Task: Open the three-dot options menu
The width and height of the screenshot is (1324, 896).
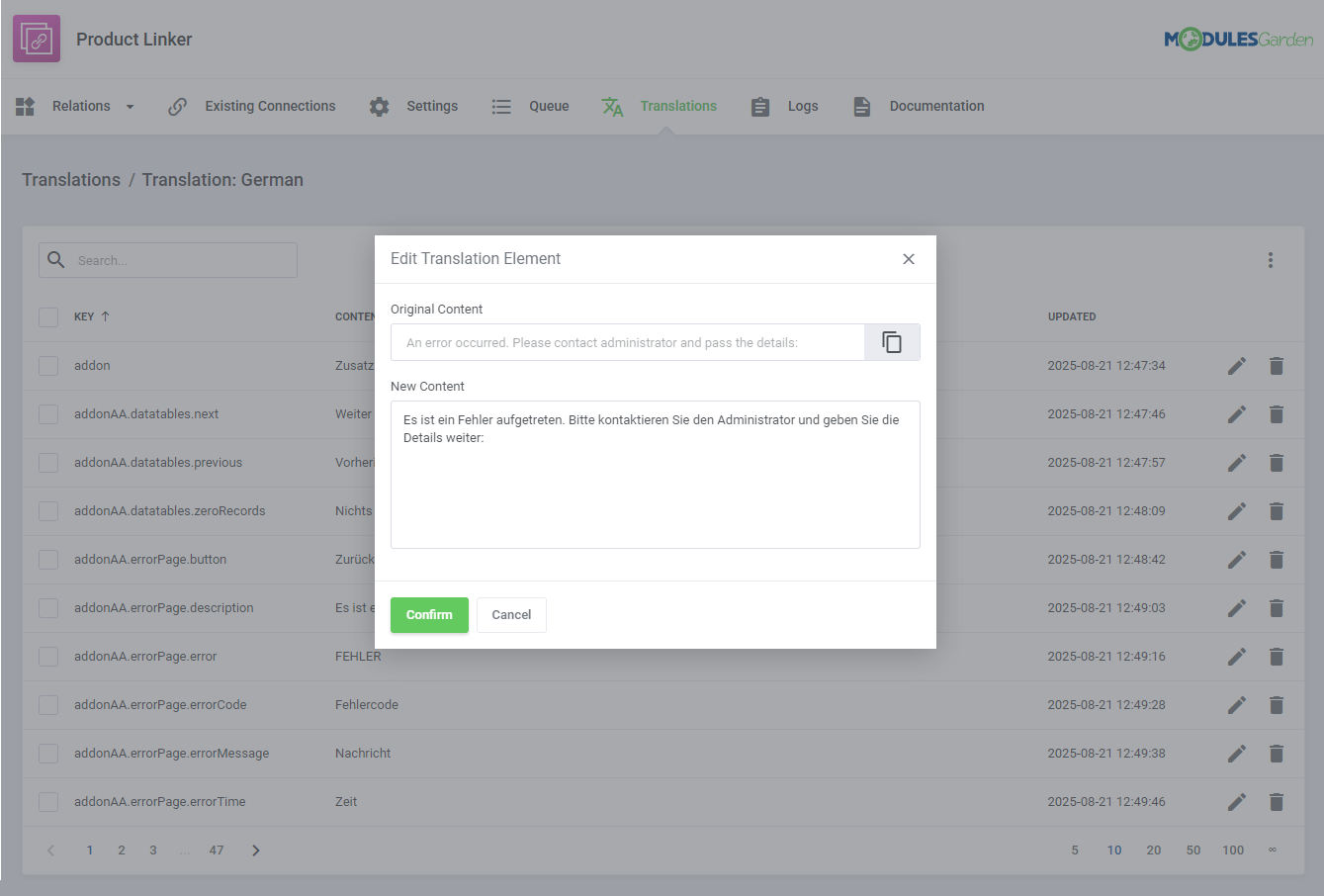Action: point(1271,259)
